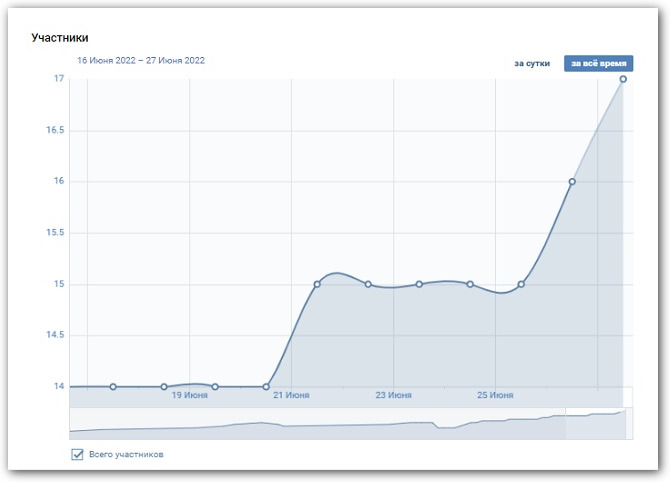The image size is (670, 482).
Task: Click the first data point at value 15
Action: pos(317,284)
